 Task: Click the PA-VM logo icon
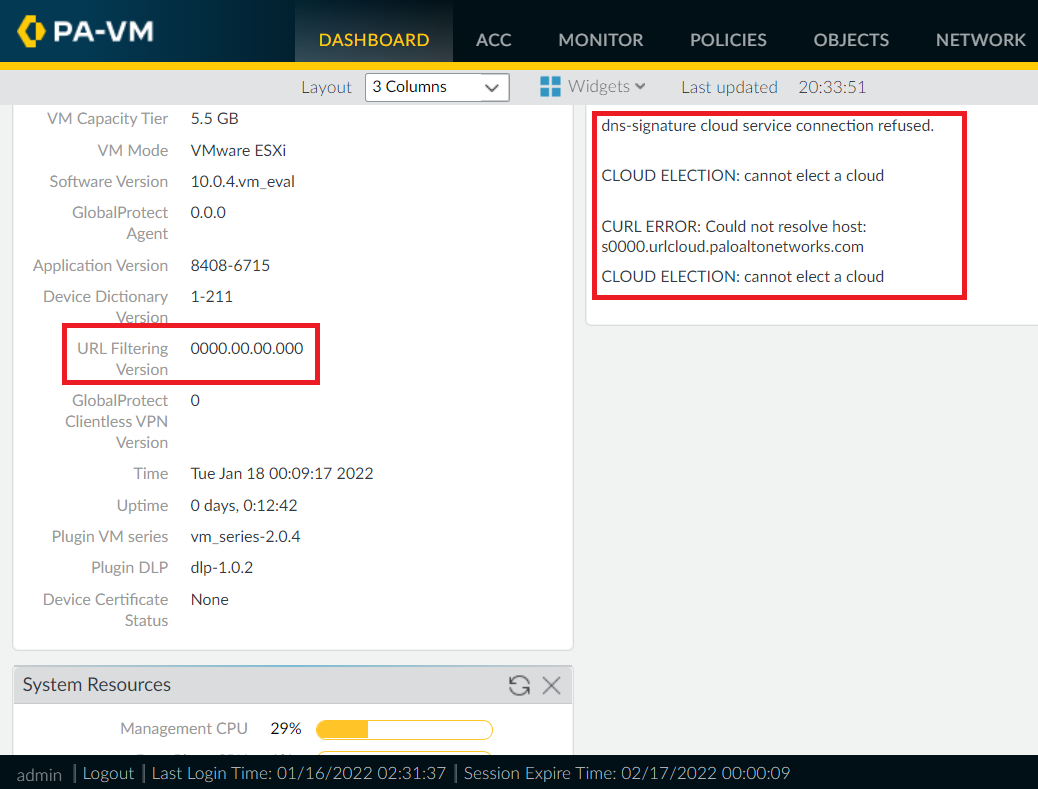click(31, 31)
